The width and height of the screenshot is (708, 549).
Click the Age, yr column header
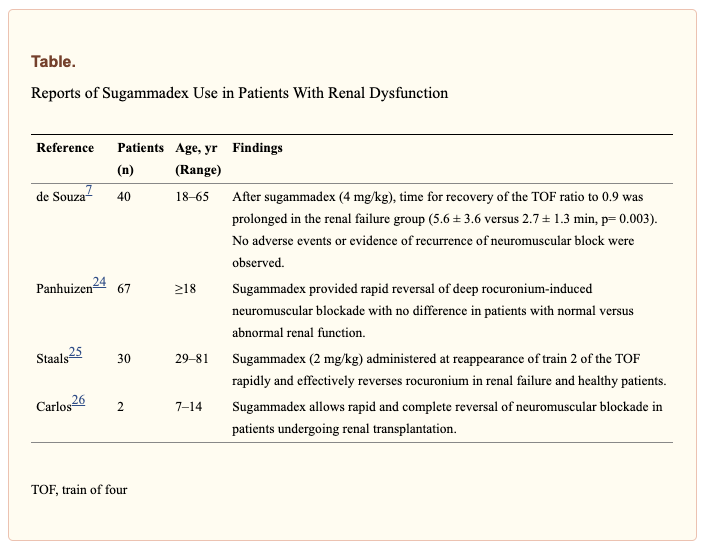click(196, 148)
